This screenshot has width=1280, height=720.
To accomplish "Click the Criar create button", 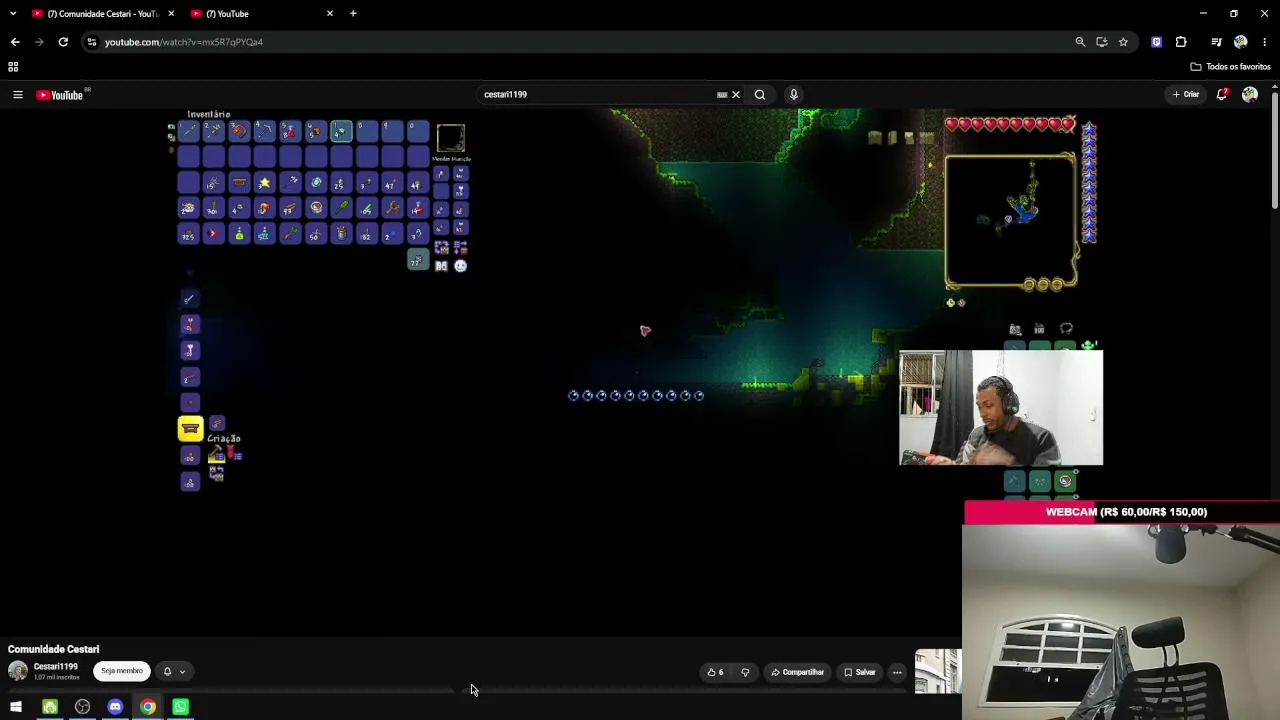I will point(1186,95).
